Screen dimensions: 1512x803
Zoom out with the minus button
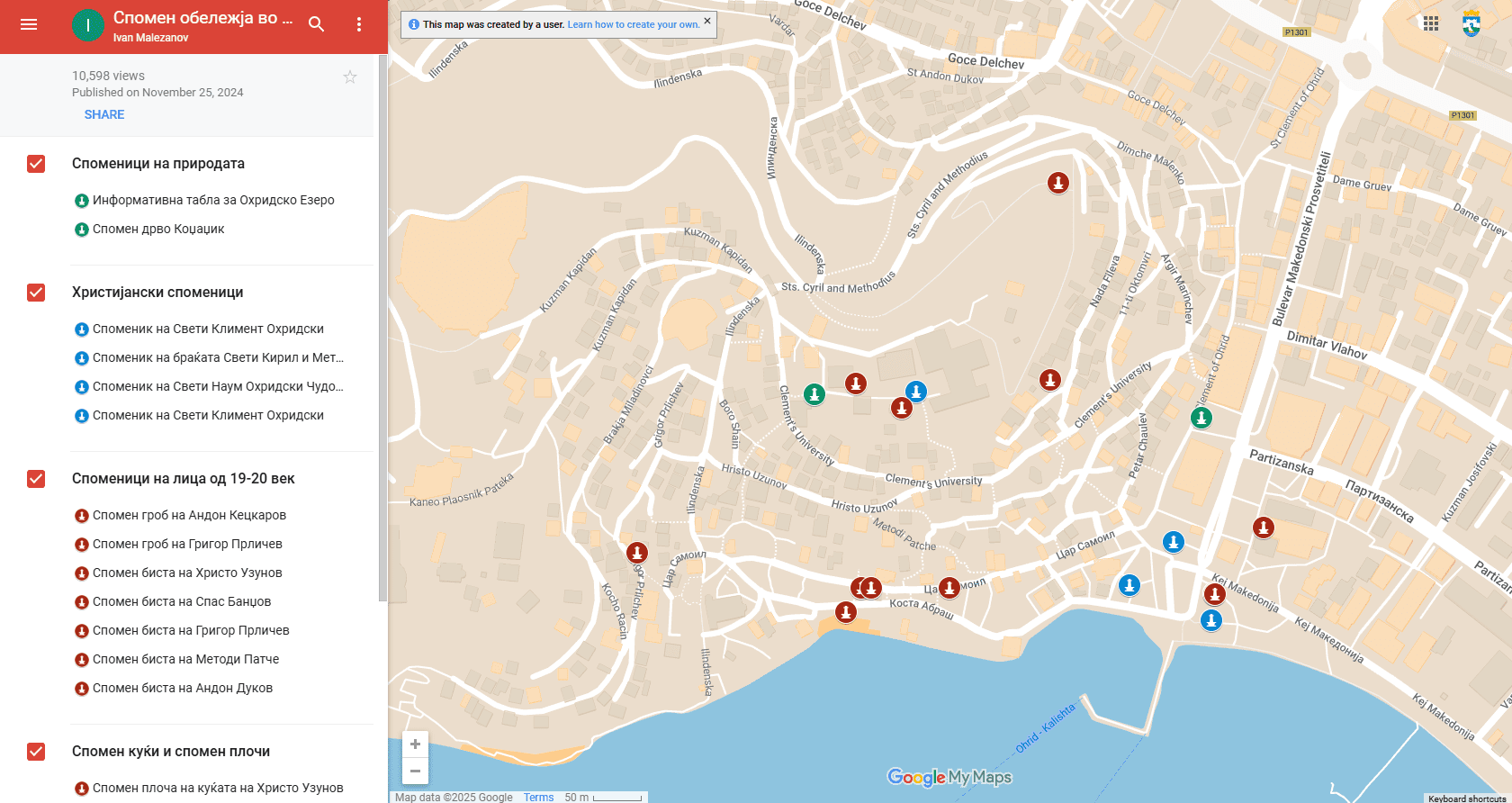[x=415, y=771]
